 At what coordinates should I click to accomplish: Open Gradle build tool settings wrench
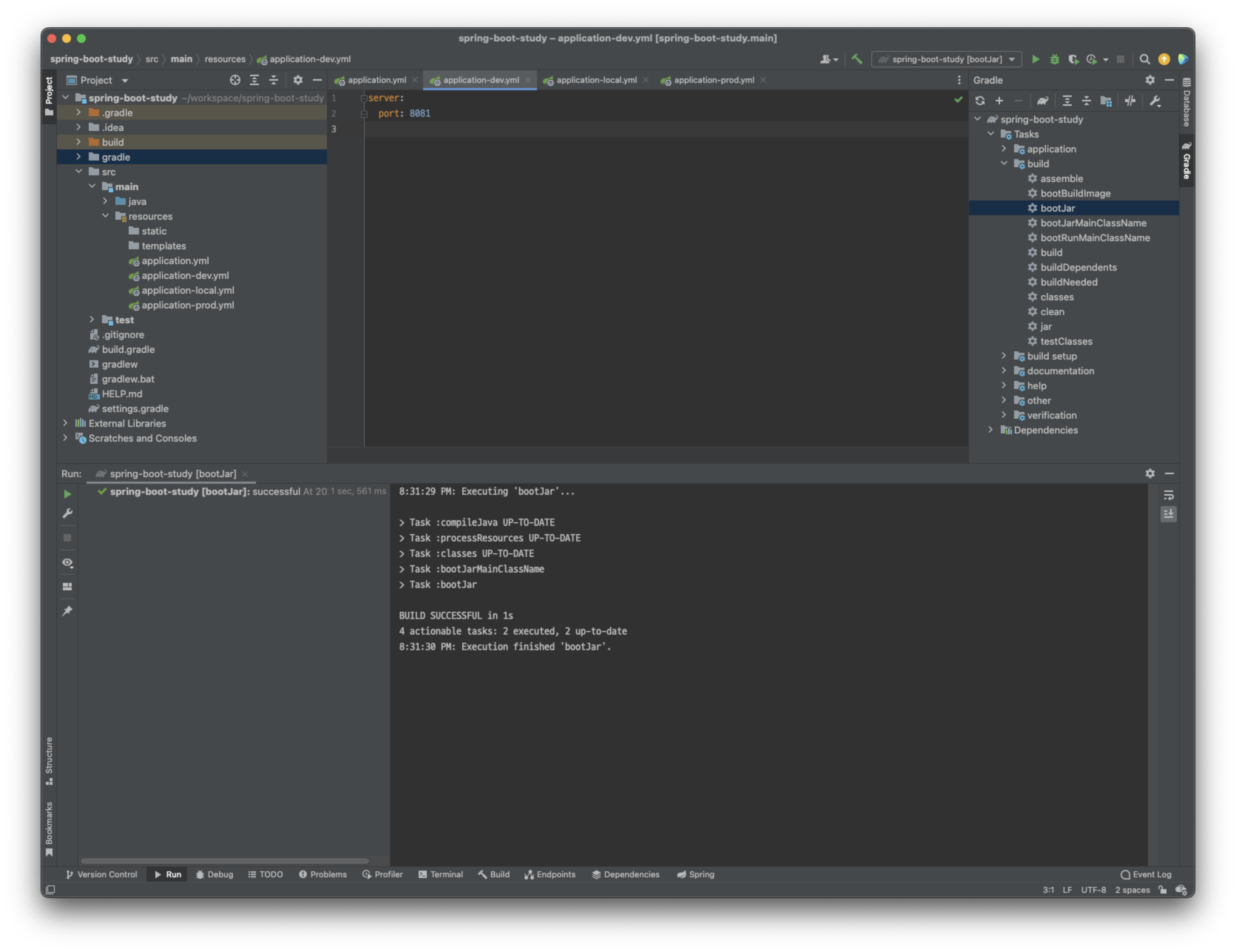[x=1155, y=101]
